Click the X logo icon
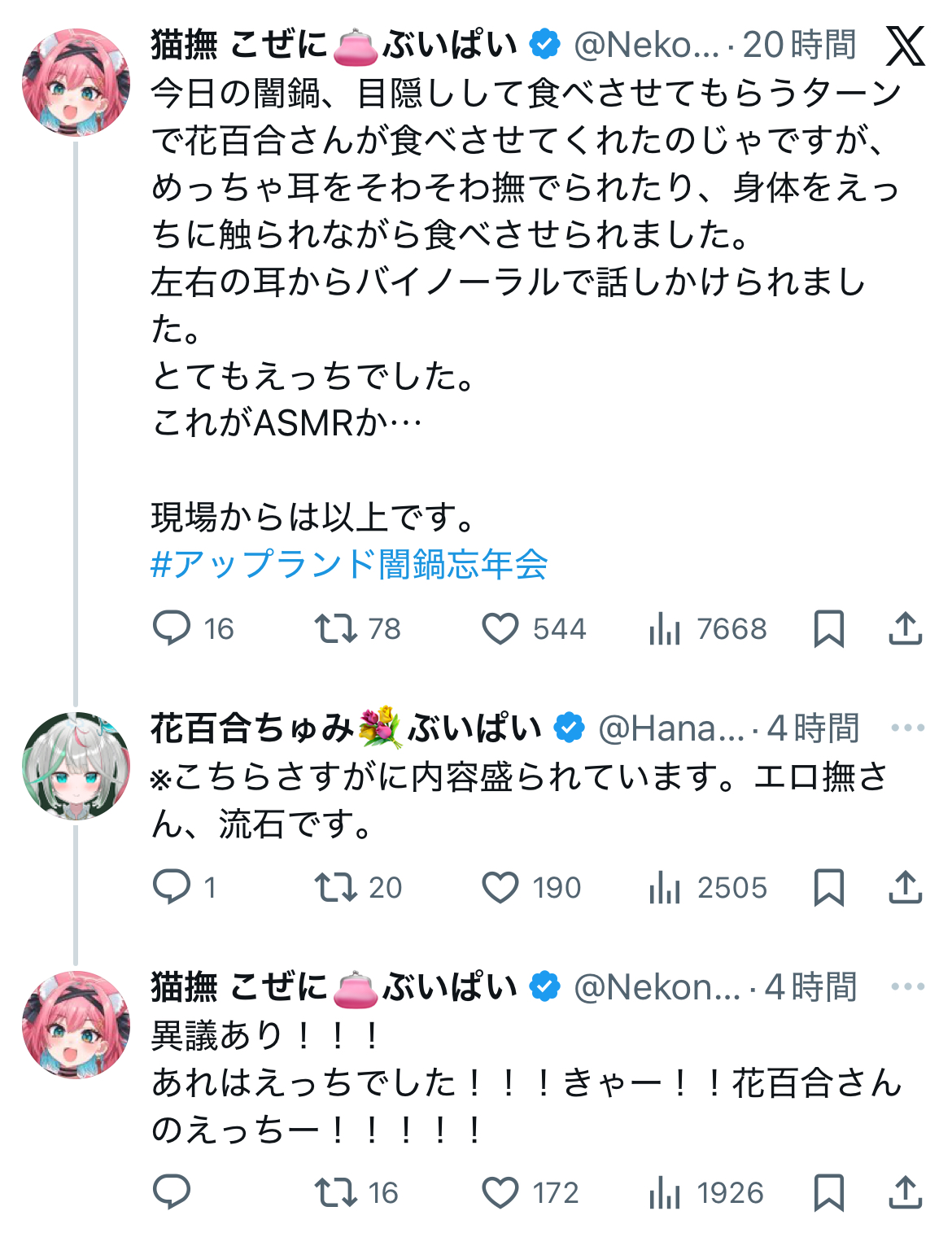 [905, 46]
